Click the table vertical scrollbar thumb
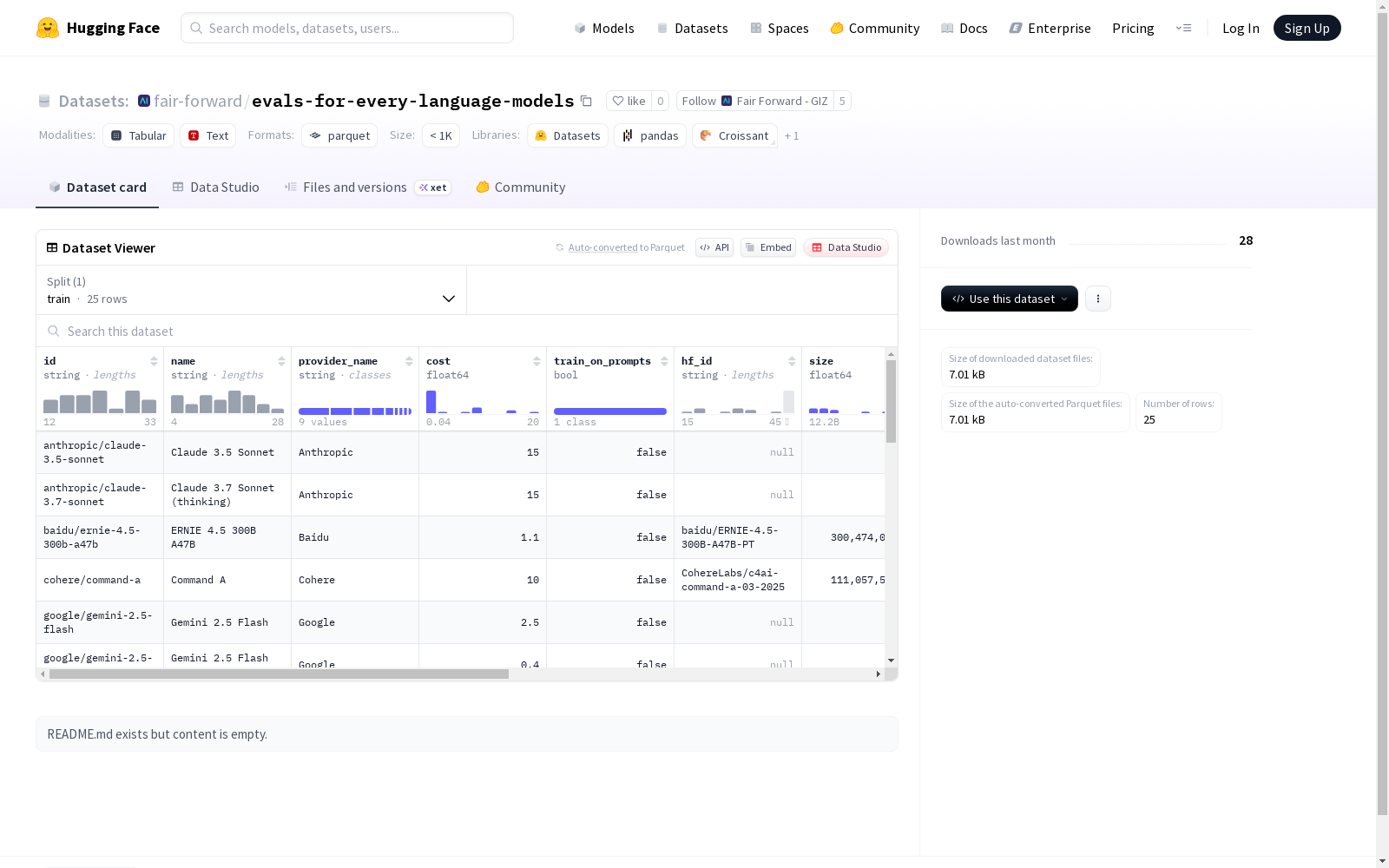The height and width of the screenshot is (868, 1389). pos(891,402)
